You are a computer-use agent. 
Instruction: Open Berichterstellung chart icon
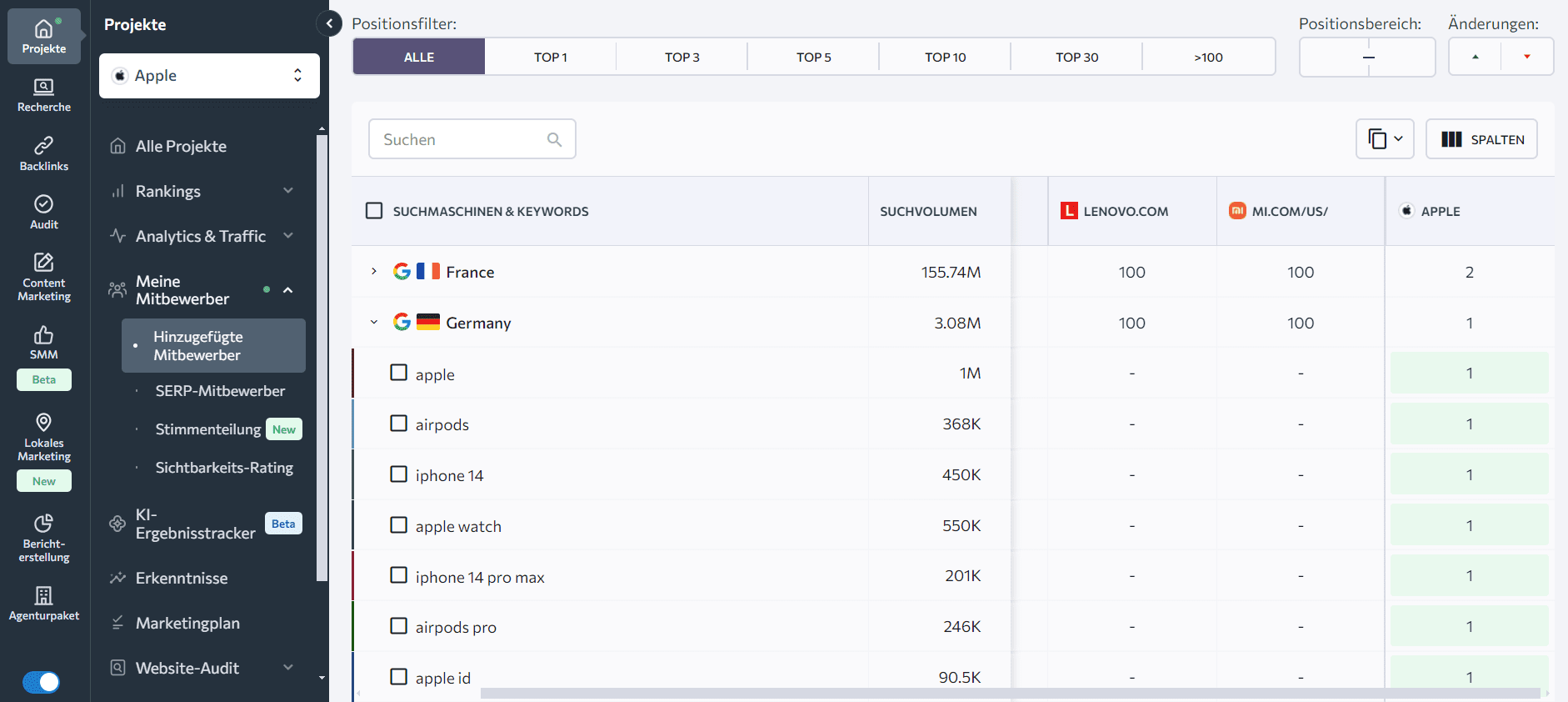pyautogui.click(x=44, y=523)
